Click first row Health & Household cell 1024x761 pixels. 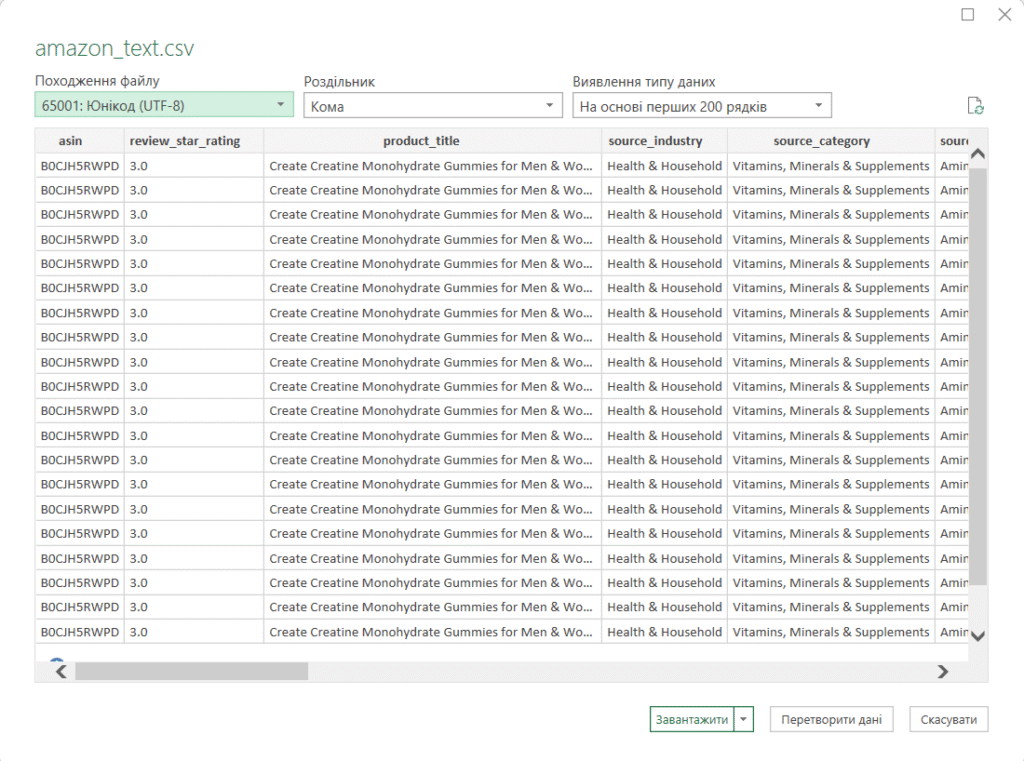(664, 166)
